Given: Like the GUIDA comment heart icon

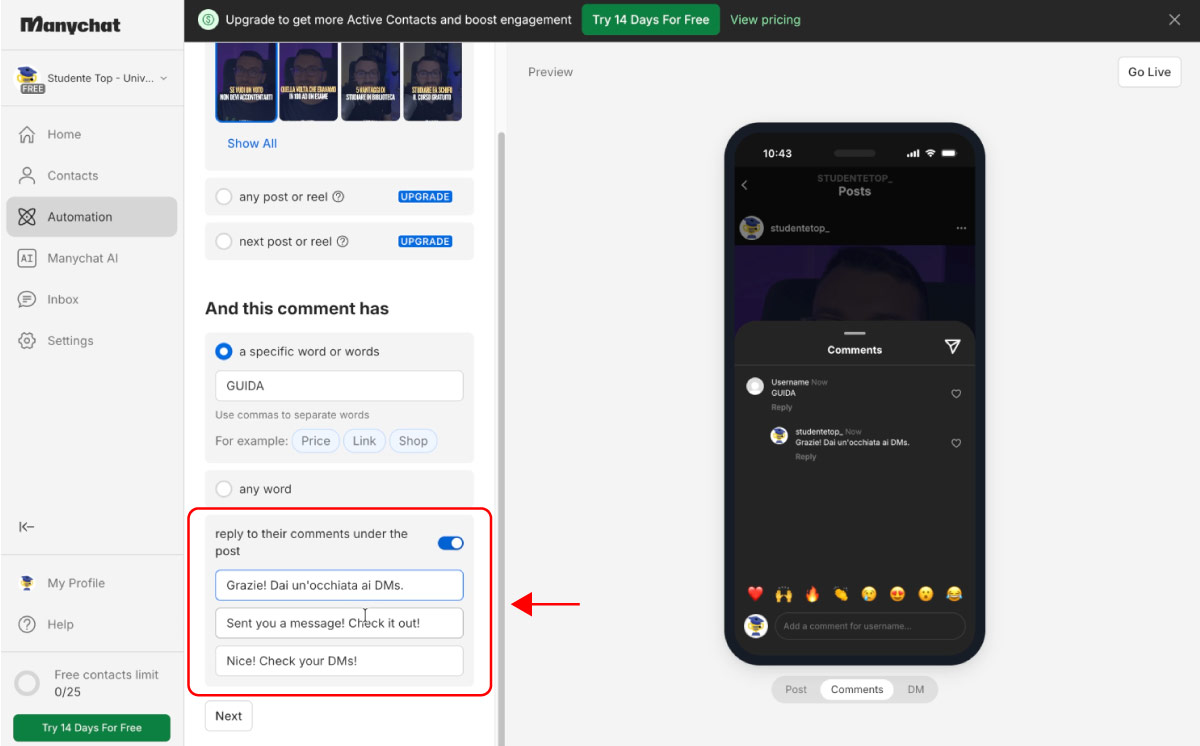Looking at the screenshot, I should 956,394.
